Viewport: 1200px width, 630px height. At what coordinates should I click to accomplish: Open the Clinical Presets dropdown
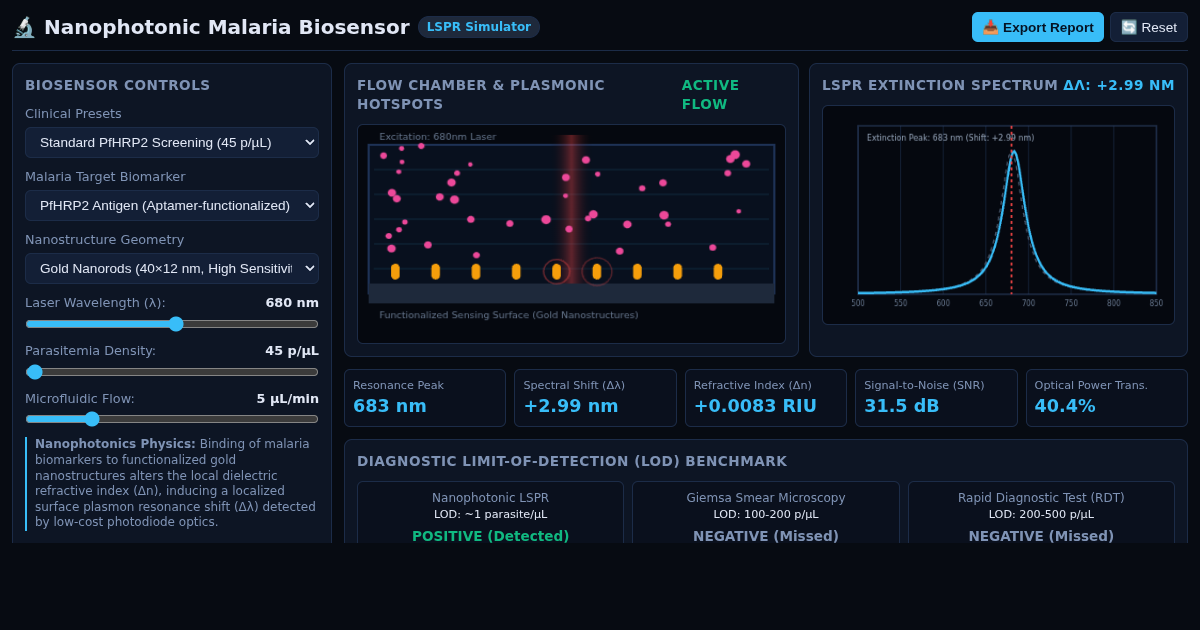pyautogui.click(x=172, y=143)
